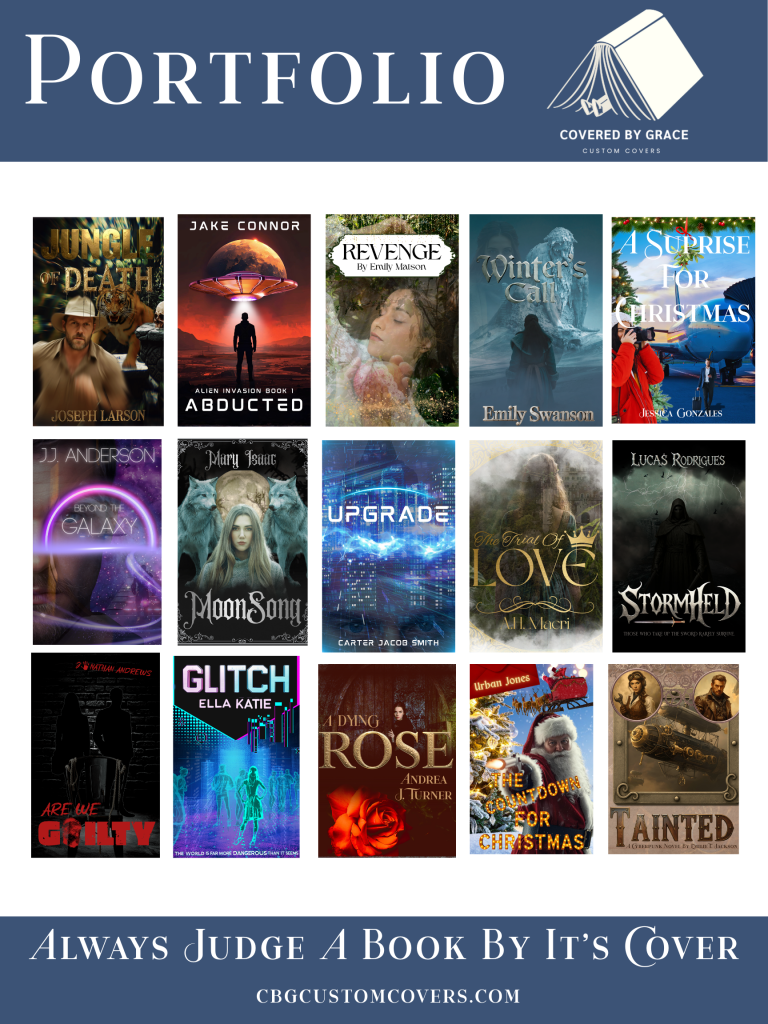Open the A Dying Rose cover
The image size is (768, 1024).
pyautogui.click(x=386, y=760)
